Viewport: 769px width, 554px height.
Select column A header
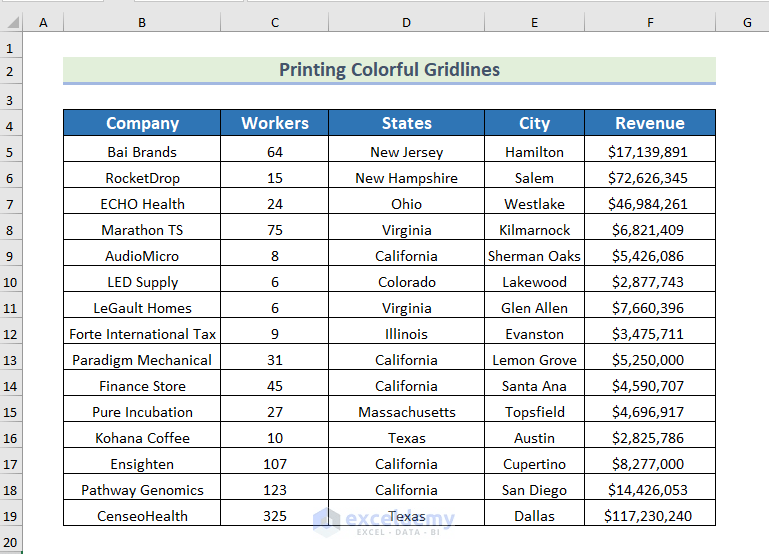[x=43, y=23]
